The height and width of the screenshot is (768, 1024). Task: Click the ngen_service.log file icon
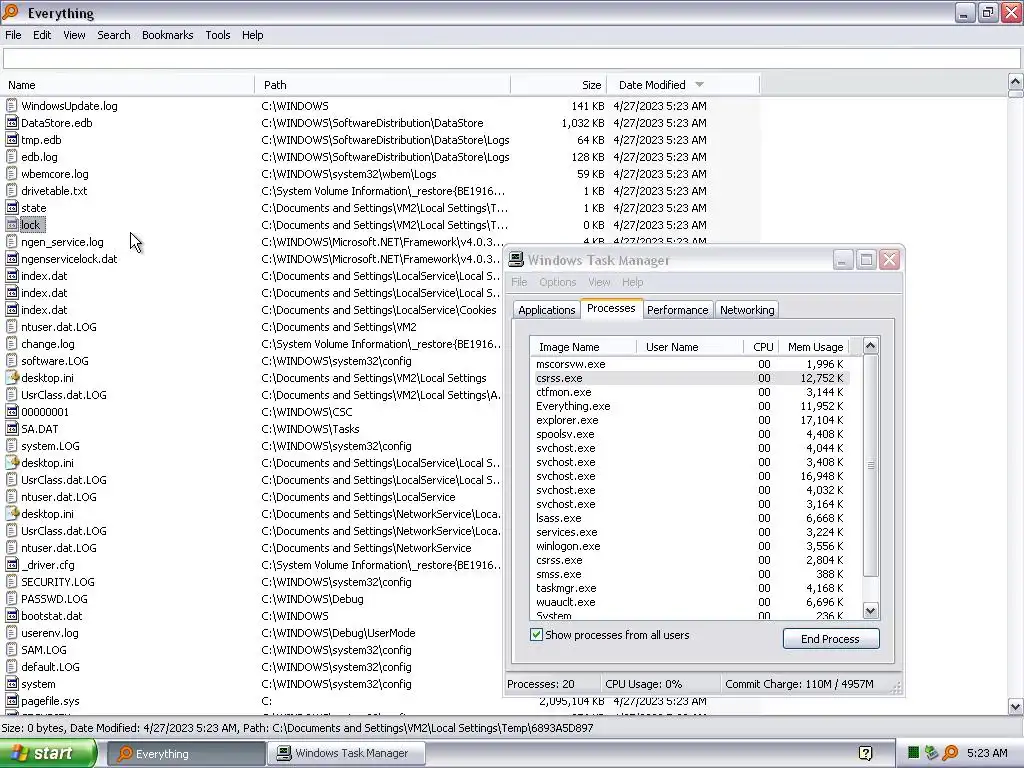tap(11, 242)
